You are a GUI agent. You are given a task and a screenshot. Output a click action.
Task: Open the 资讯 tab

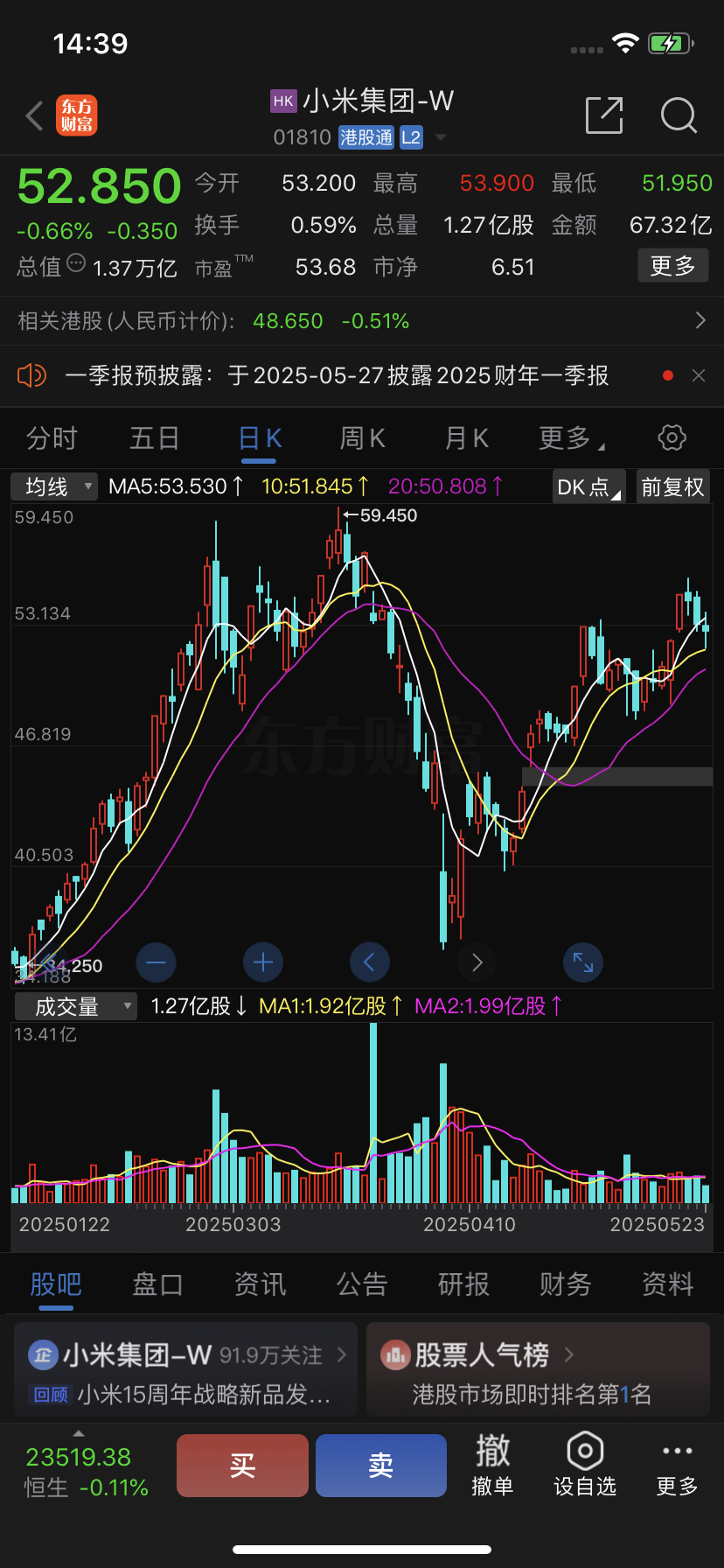[x=260, y=1284]
